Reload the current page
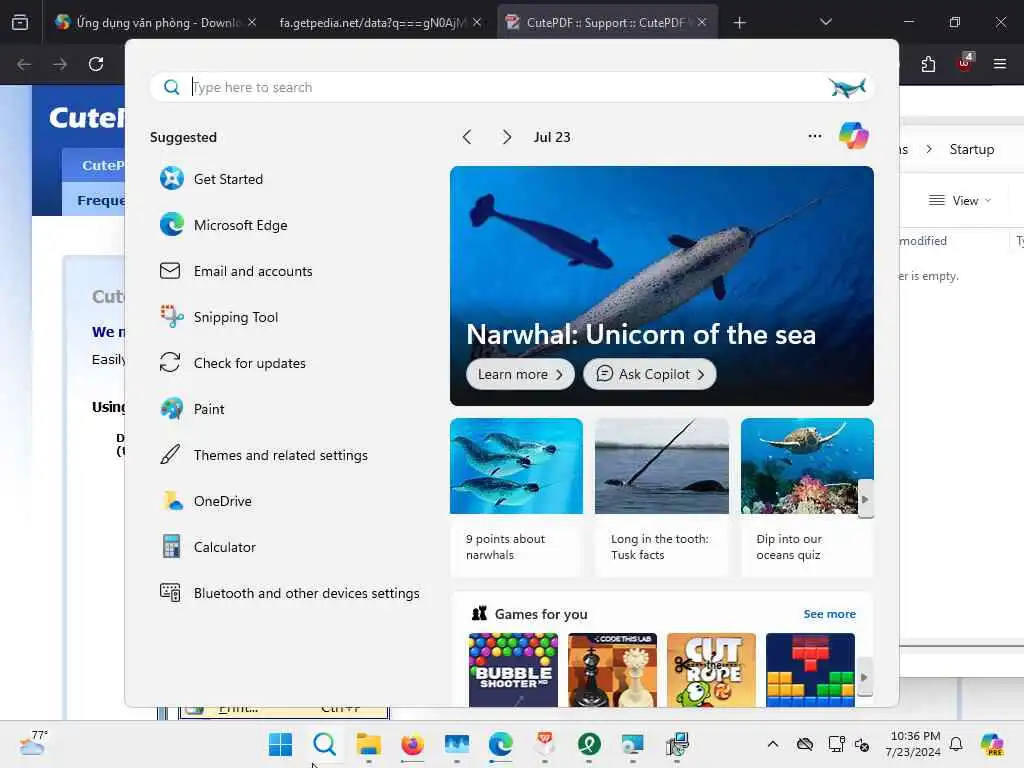 click(x=96, y=64)
